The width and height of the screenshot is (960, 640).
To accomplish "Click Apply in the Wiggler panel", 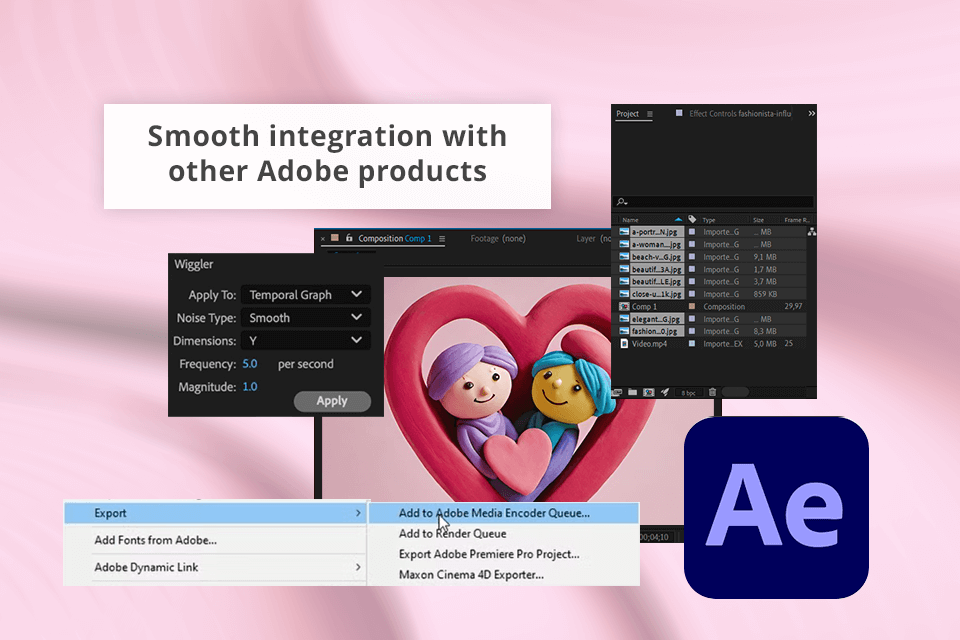I will (x=332, y=401).
